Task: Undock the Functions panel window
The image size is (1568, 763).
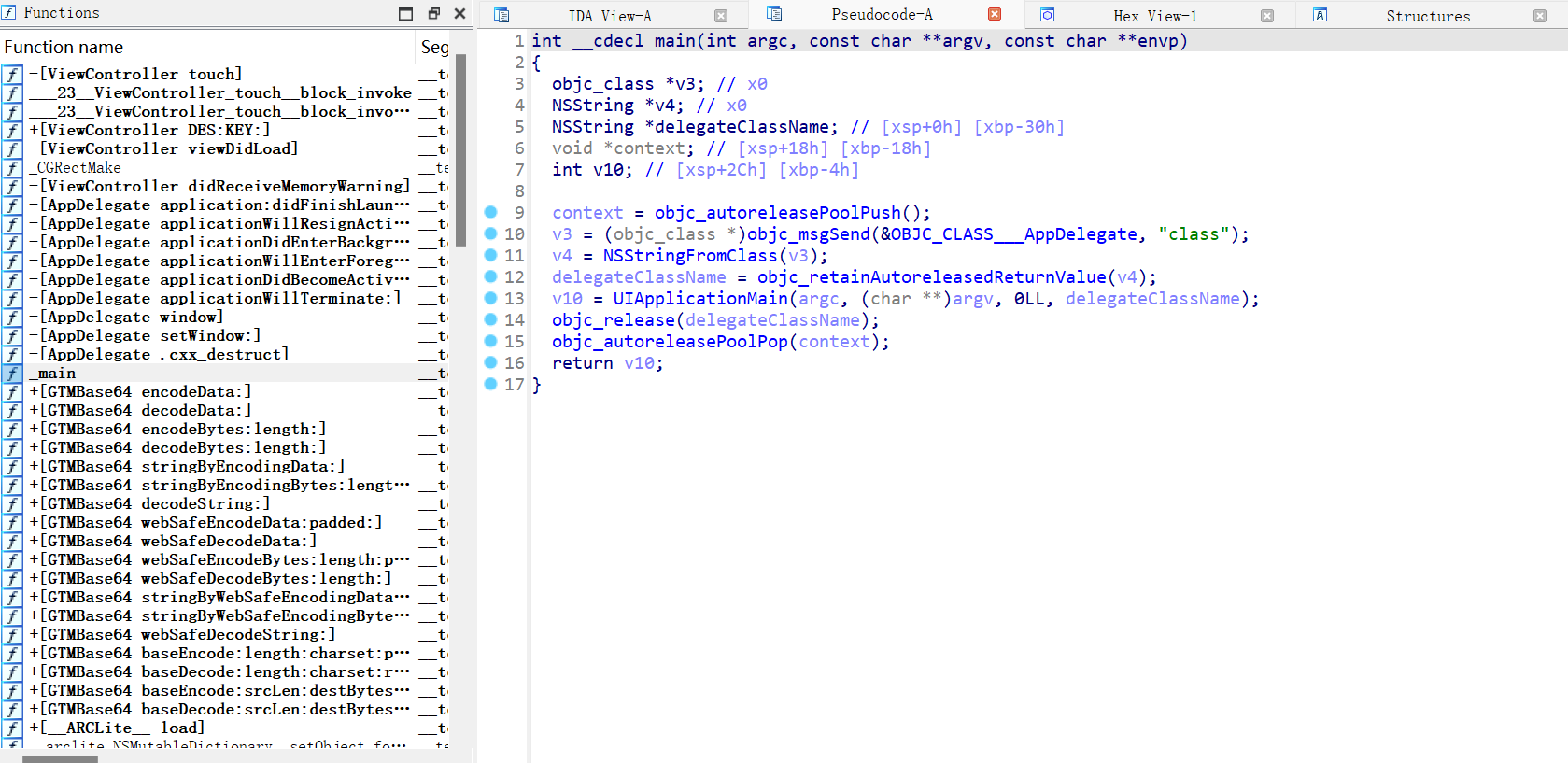Action: 433,13
